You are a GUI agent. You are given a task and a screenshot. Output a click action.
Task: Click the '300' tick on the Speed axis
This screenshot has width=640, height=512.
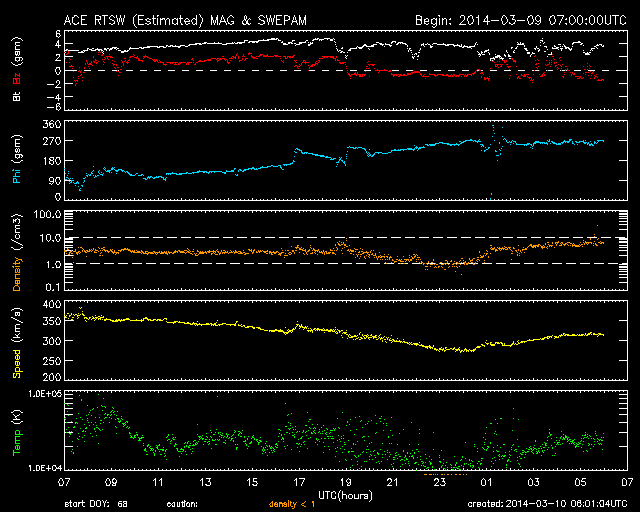[x=52, y=341]
